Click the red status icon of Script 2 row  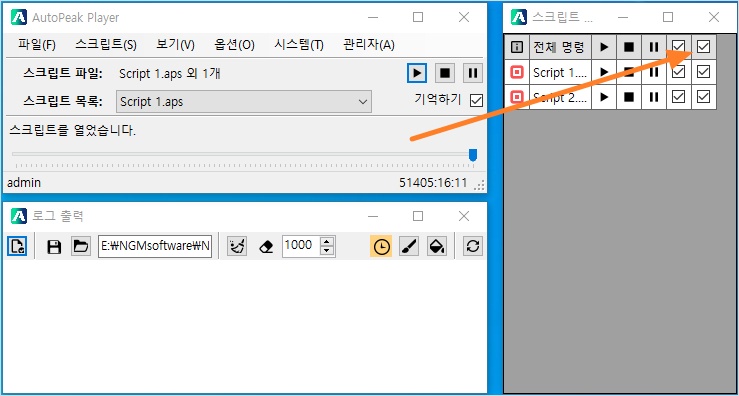pyautogui.click(x=517, y=97)
